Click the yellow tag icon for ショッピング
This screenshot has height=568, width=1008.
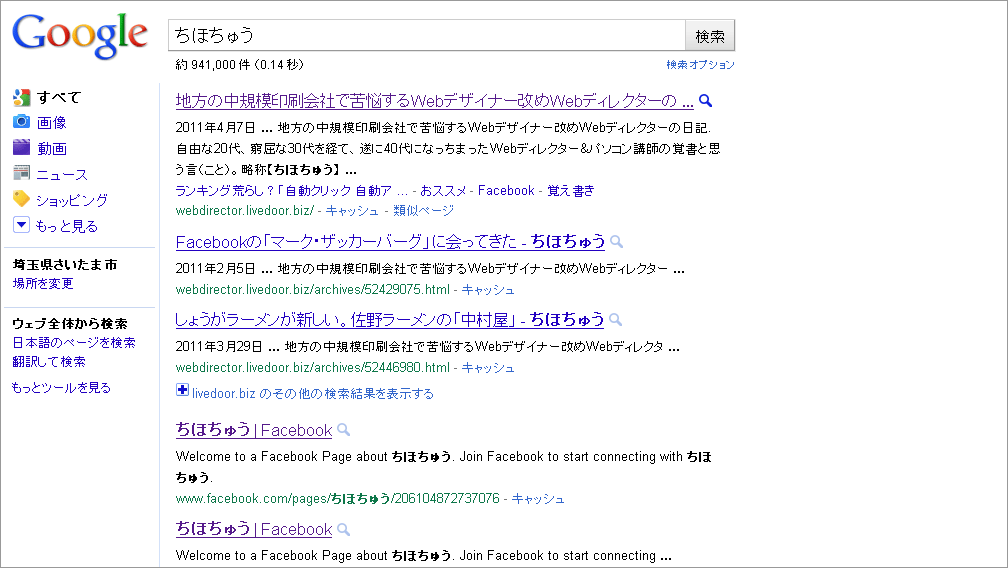21,199
